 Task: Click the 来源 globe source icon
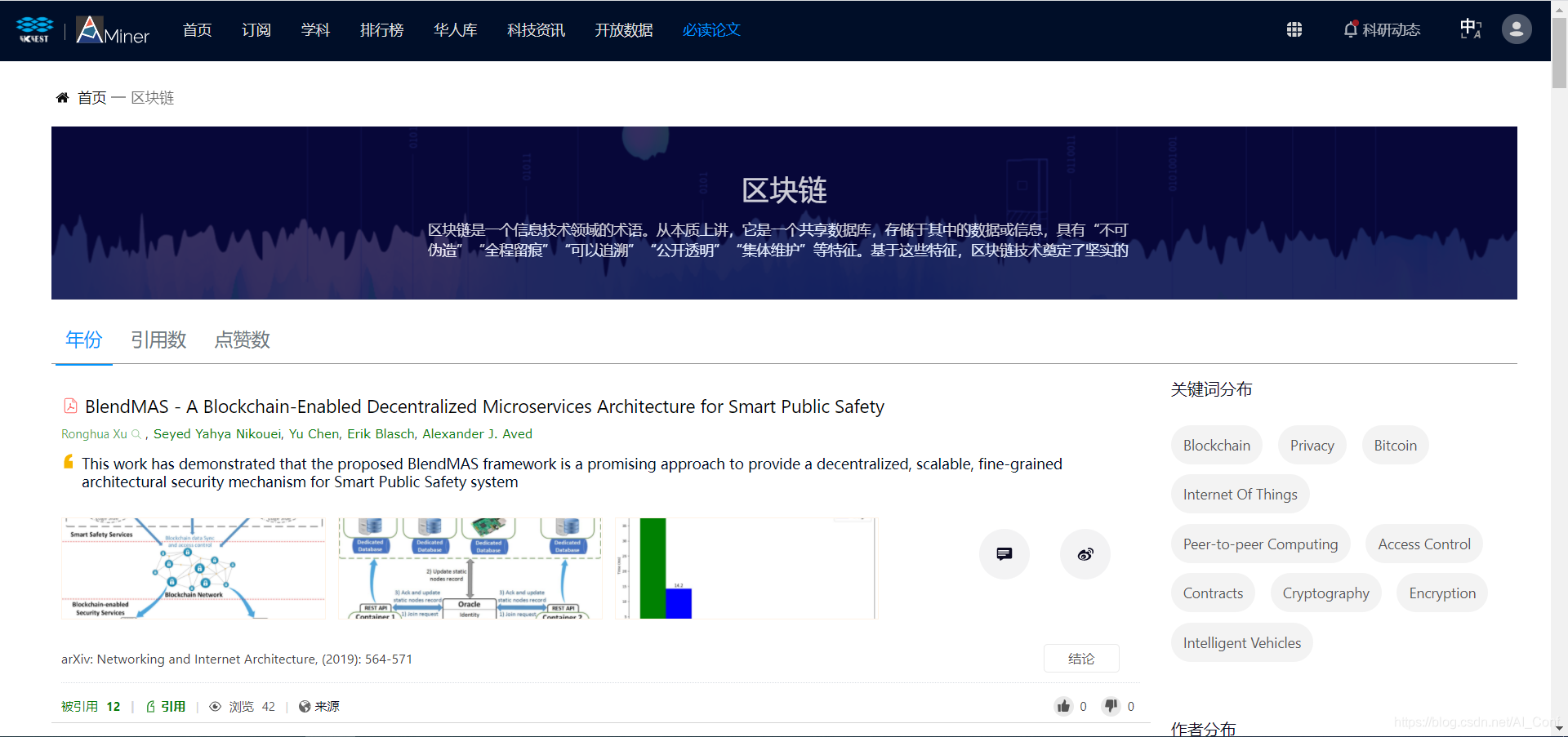coord(305,707)
